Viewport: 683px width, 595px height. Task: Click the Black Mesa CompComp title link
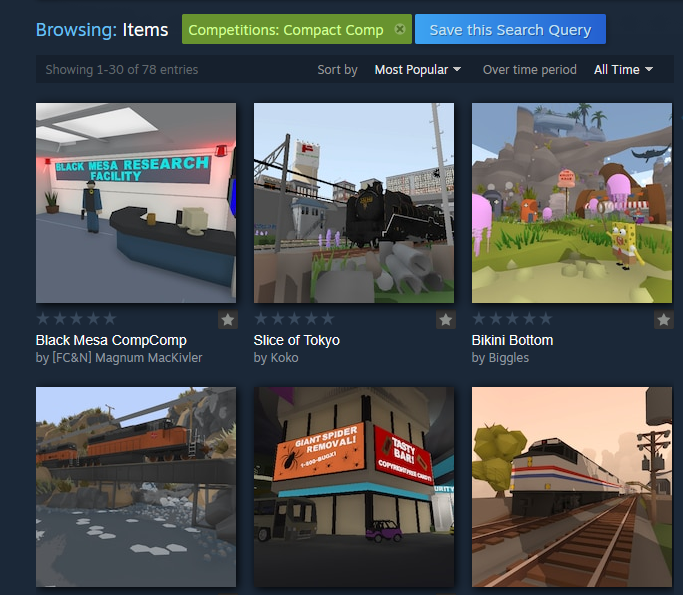(x=111, y=340)
